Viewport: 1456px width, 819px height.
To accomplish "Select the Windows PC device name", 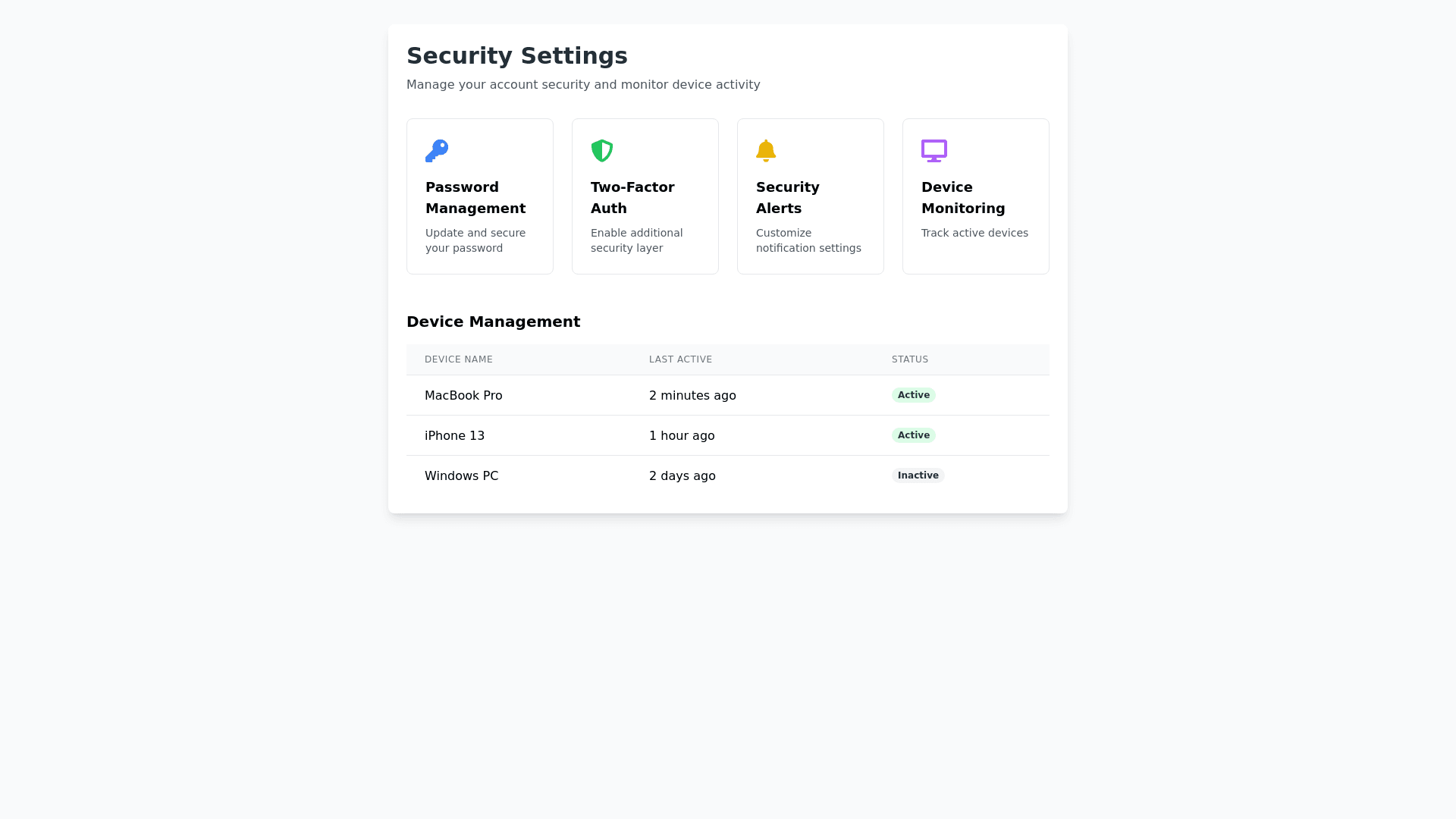I will click(461, 476).
